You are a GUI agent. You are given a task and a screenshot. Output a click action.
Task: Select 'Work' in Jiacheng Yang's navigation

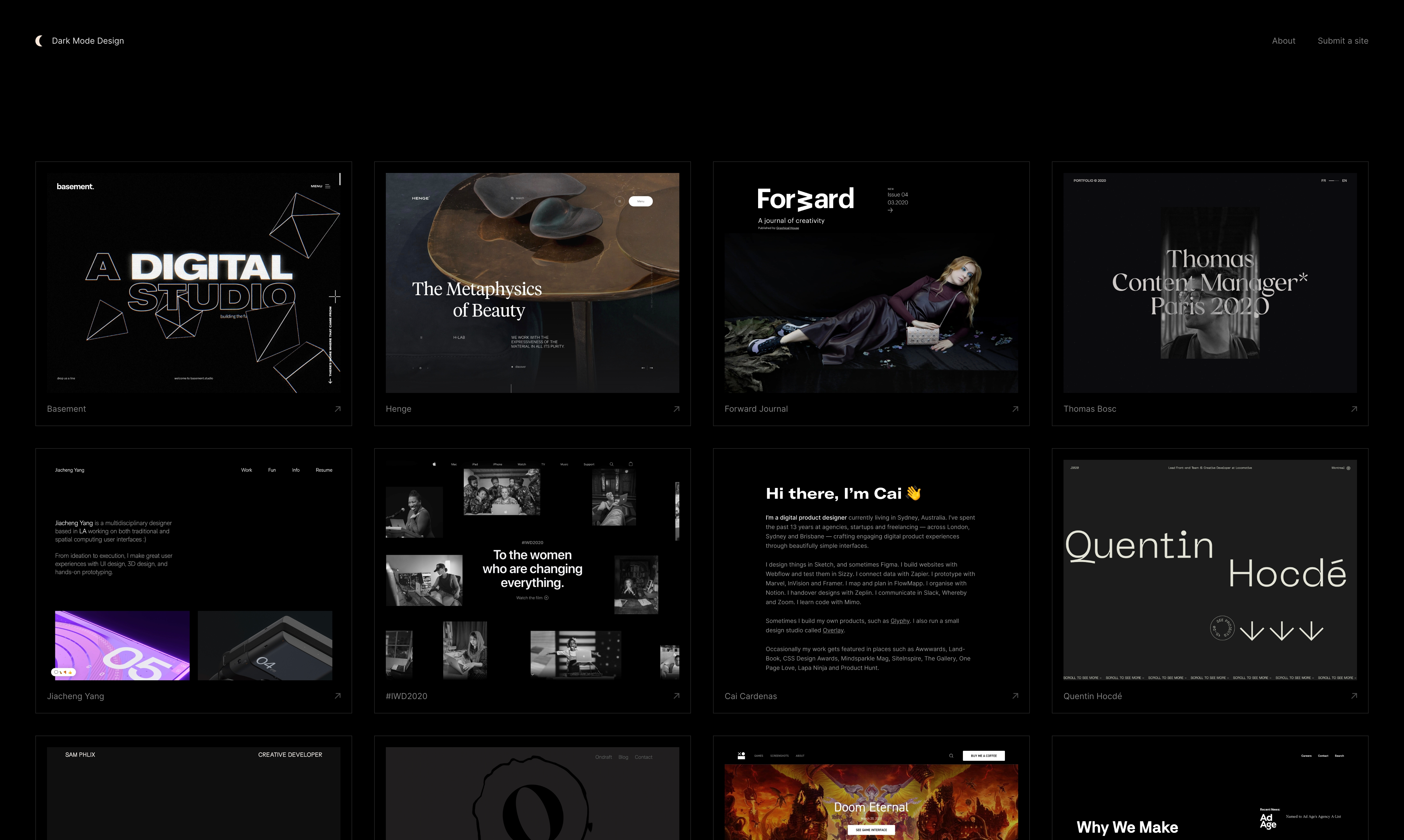246,470
